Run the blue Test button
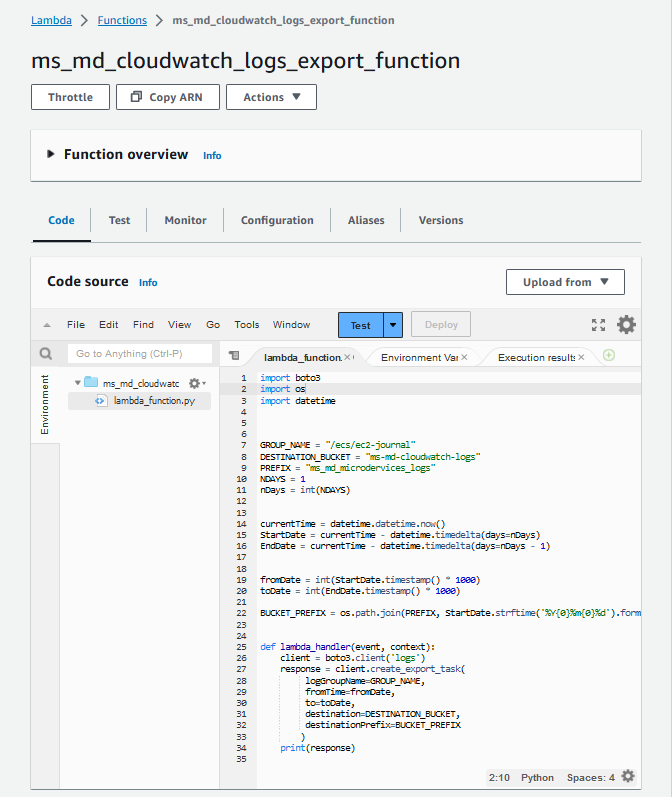Image resolution: width=672 pixels, height=797 pixels. tap(360, 325)
